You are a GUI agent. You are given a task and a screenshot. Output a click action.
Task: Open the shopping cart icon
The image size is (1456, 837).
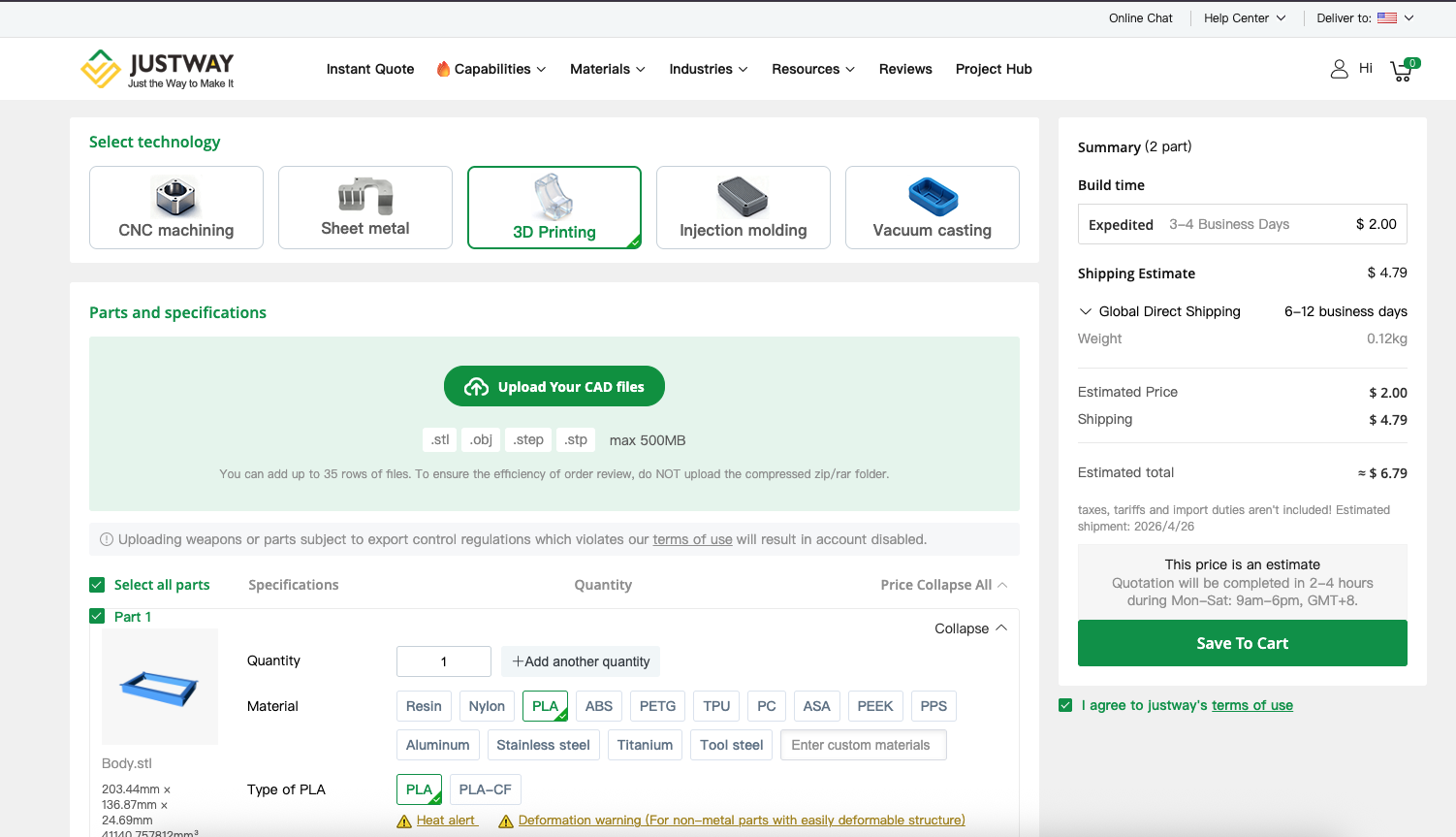tap(1402, 71)
